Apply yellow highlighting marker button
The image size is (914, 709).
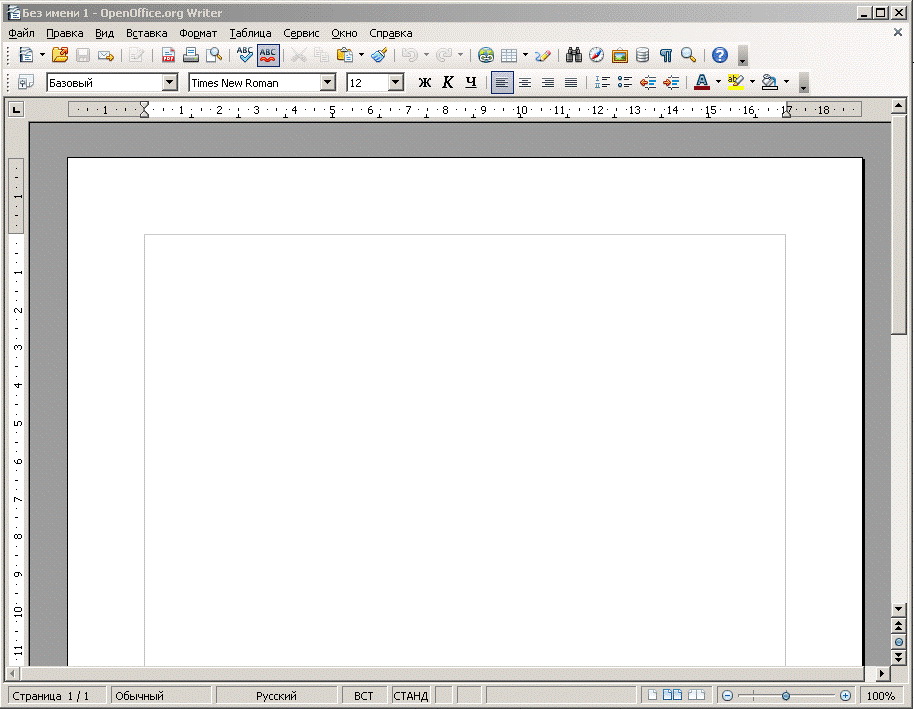point(736,82)
